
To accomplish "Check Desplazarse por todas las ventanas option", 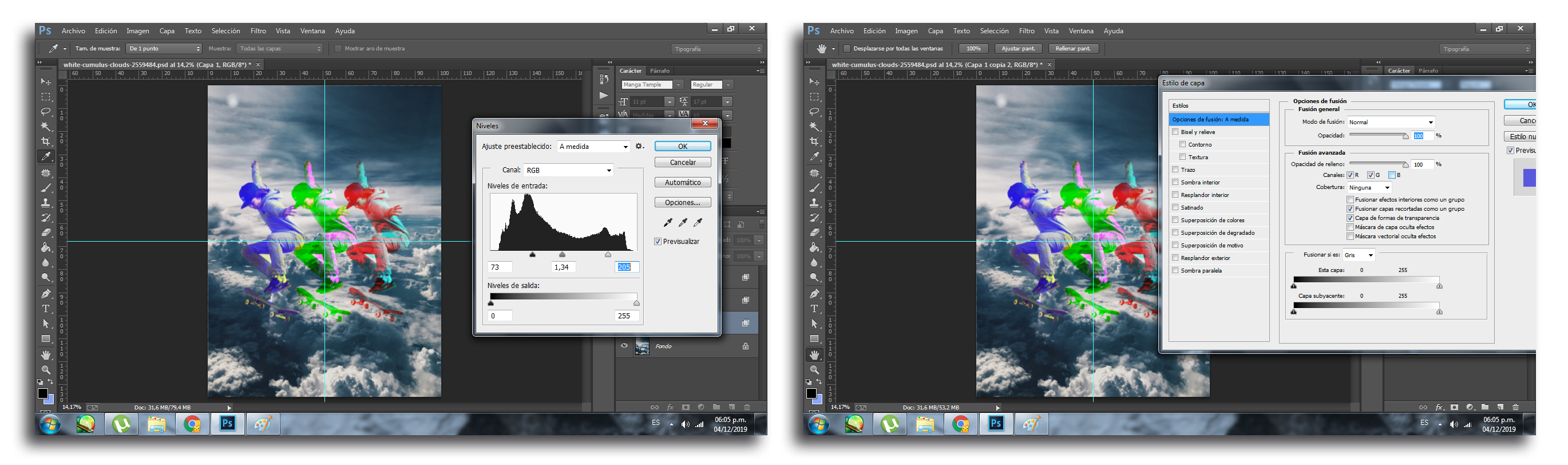I will pyautogui.click(x=846, y=49).
